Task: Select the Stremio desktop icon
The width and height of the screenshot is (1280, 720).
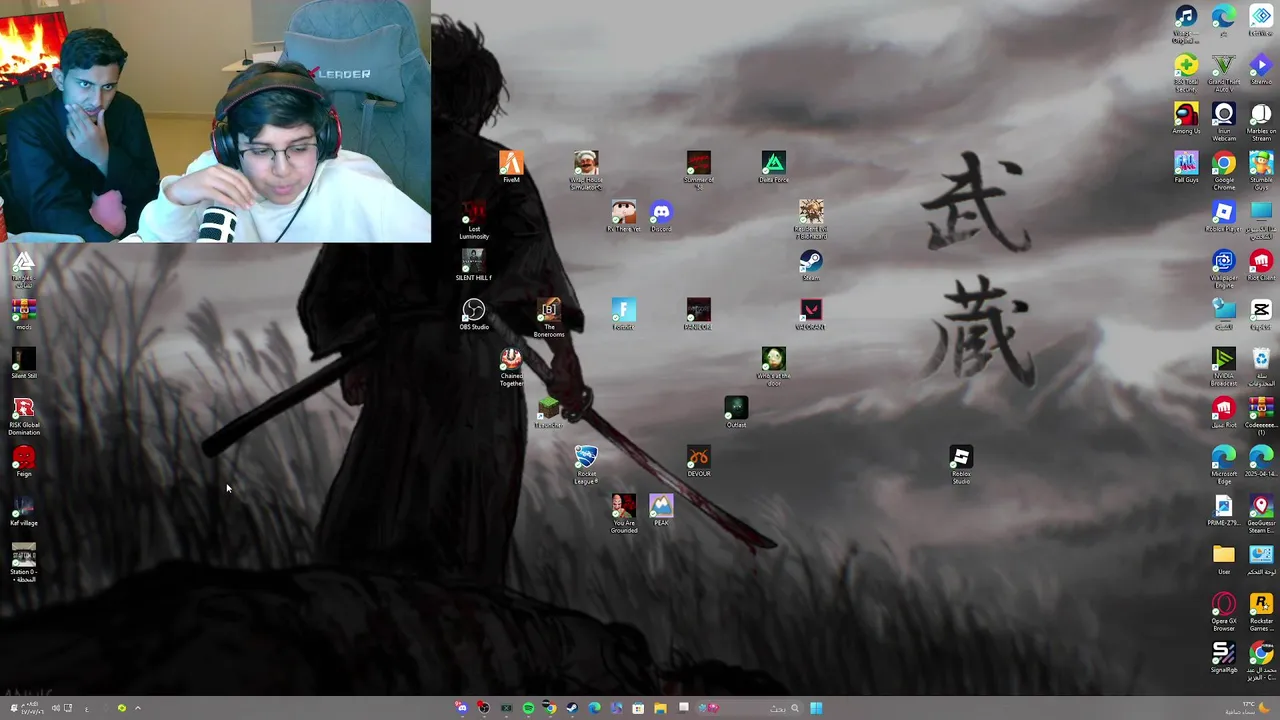Action: coord(1261,68)
